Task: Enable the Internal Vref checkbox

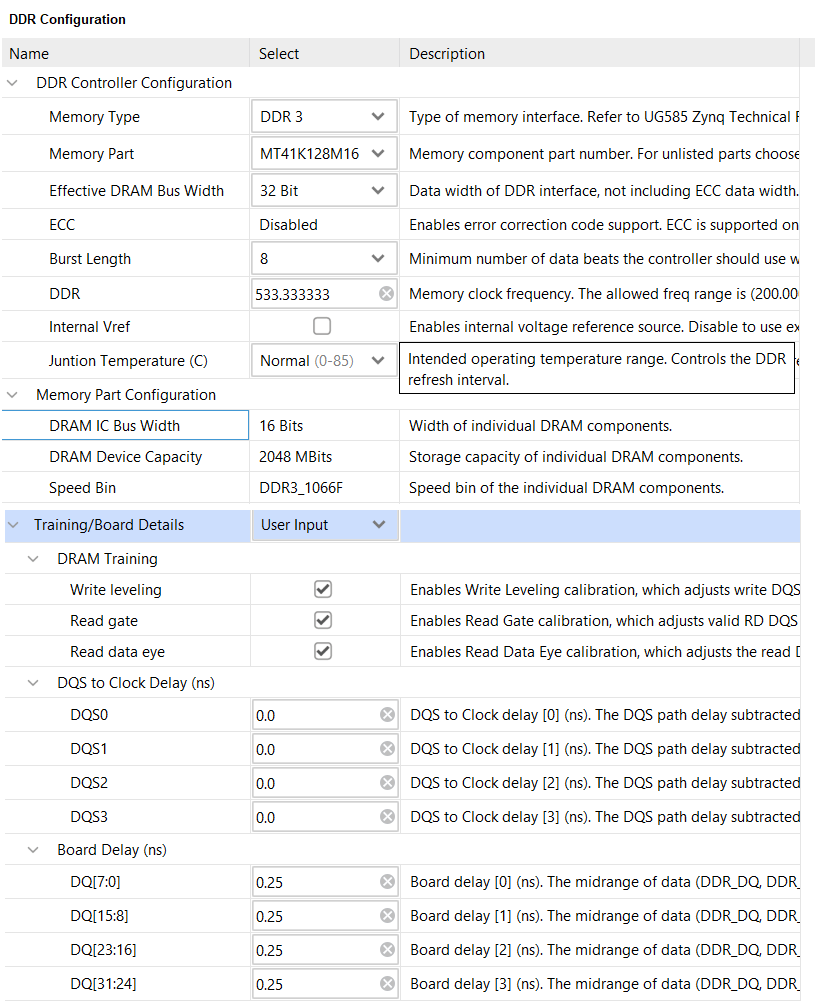Action: coord(322,326)
